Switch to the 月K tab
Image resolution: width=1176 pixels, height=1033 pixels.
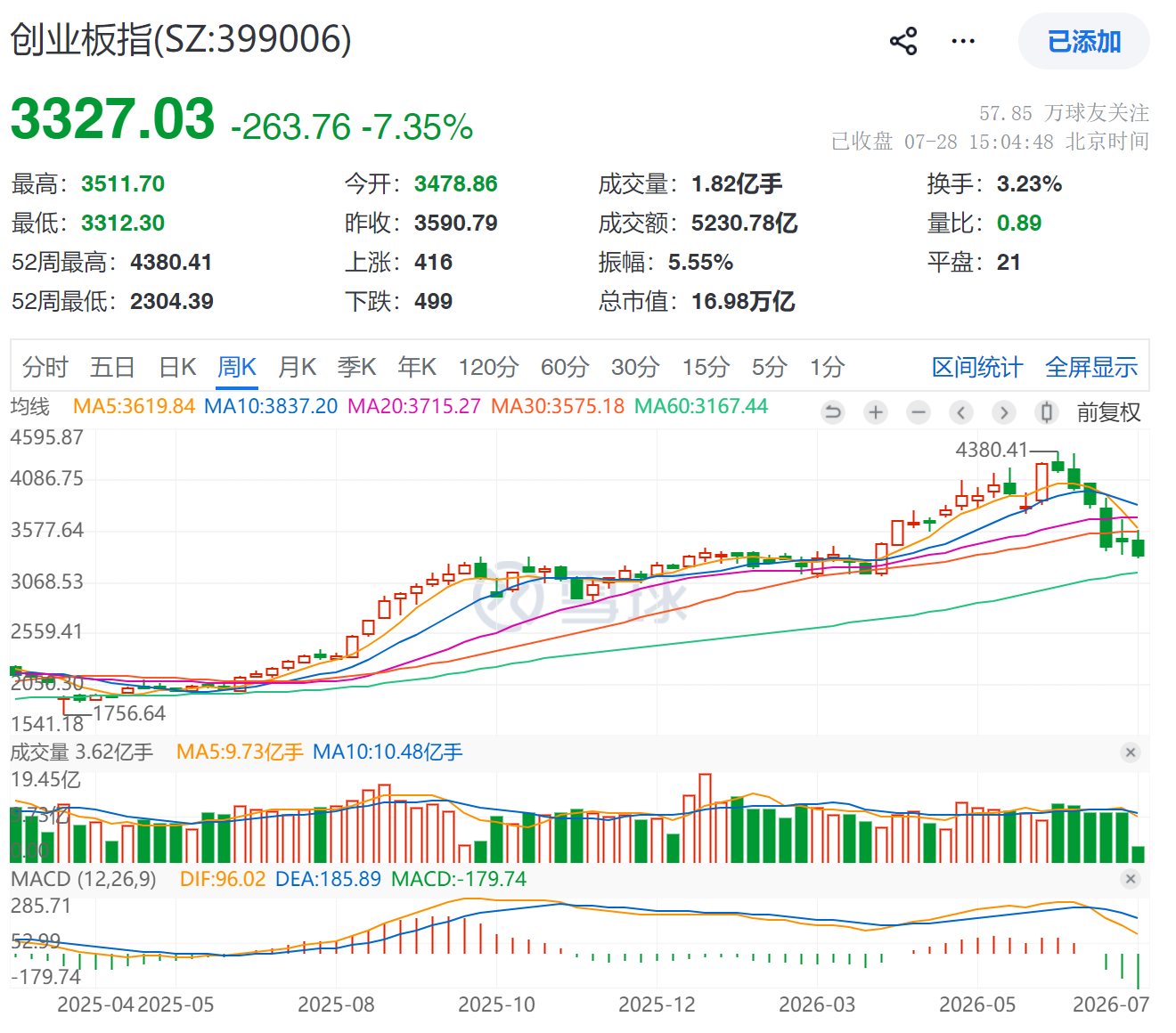tap(297, 367)
